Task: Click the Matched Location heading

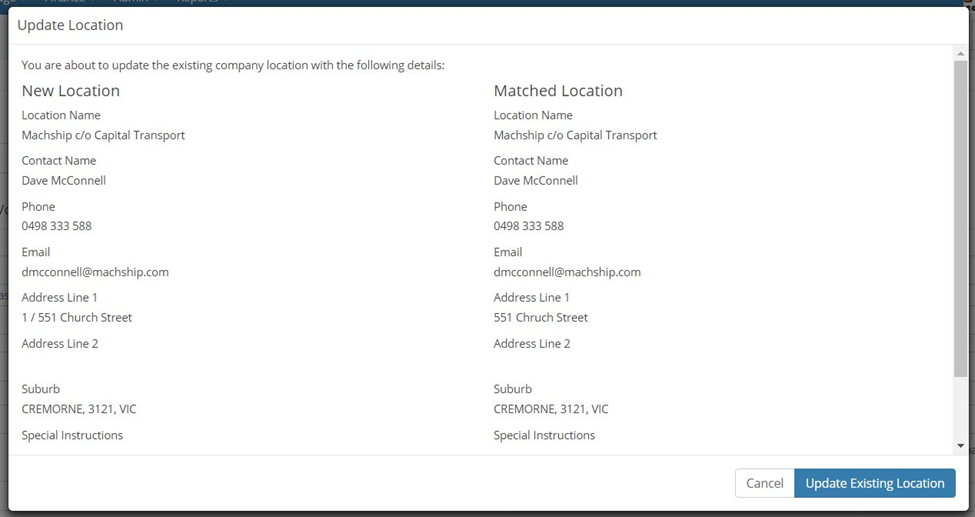Action: pyautogui.click(x=558, y=91)
